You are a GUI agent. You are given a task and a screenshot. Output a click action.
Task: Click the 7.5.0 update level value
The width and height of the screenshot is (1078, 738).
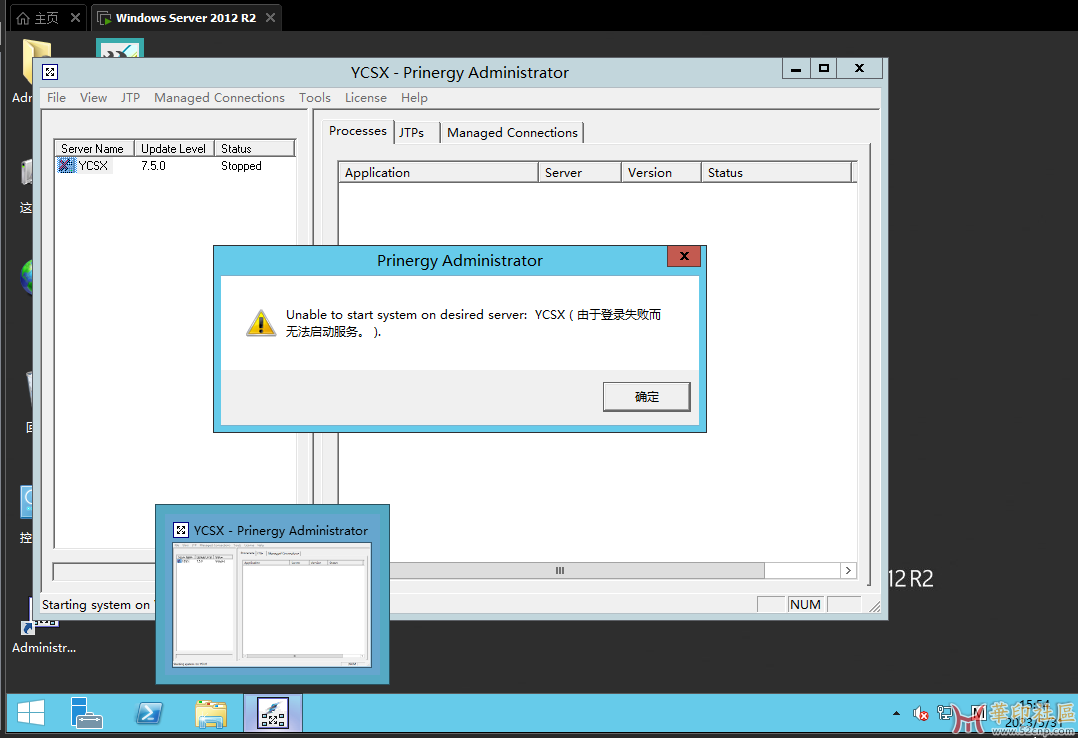153,166
